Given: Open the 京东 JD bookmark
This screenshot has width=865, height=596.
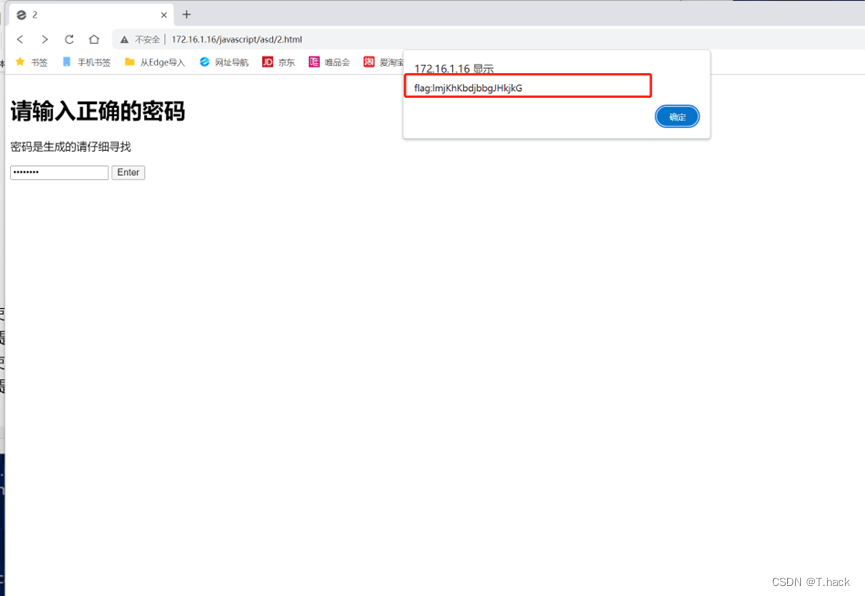Looking at the screenshot, I should [x=278, y=61].
